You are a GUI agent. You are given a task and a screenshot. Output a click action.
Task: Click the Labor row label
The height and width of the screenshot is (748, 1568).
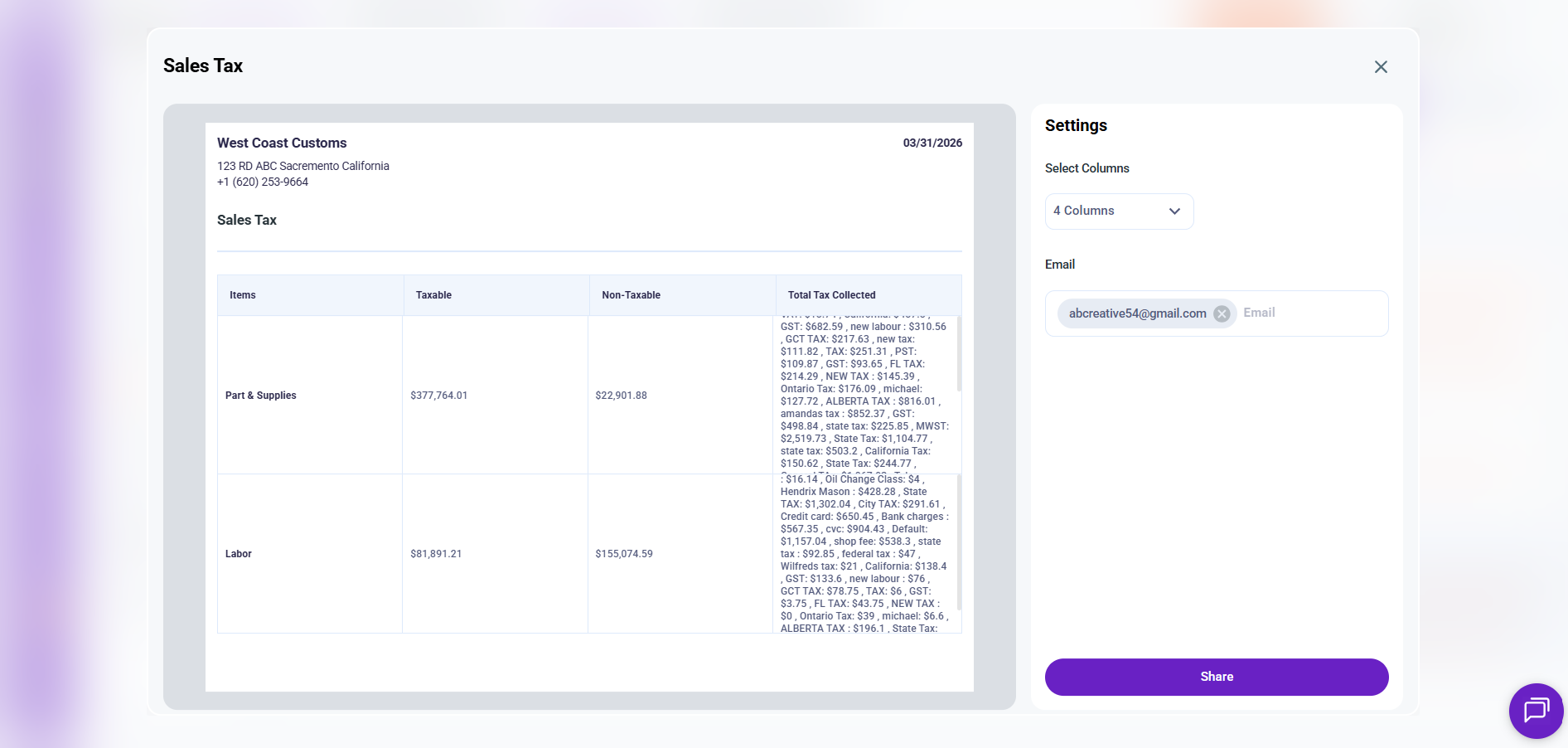pyautogui.click(x=239, y=554)
